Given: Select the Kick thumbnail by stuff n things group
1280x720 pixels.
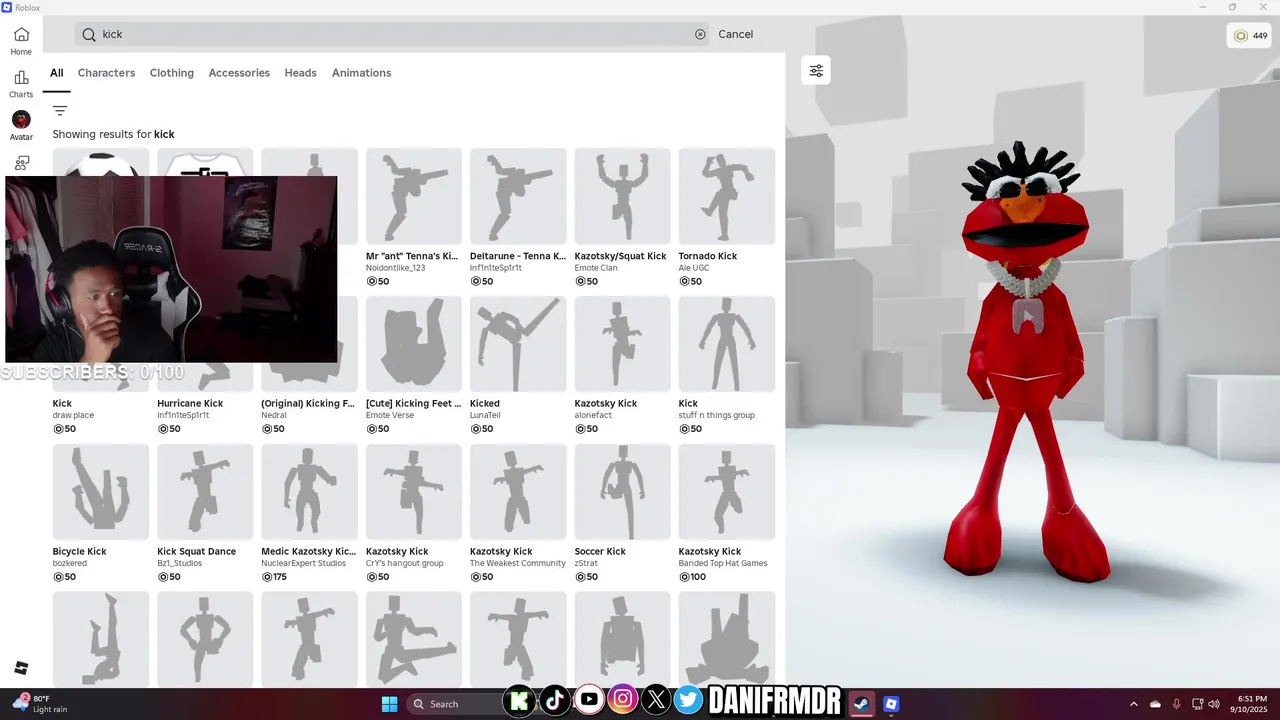Looking at the screenshot, I should point(727,344).
